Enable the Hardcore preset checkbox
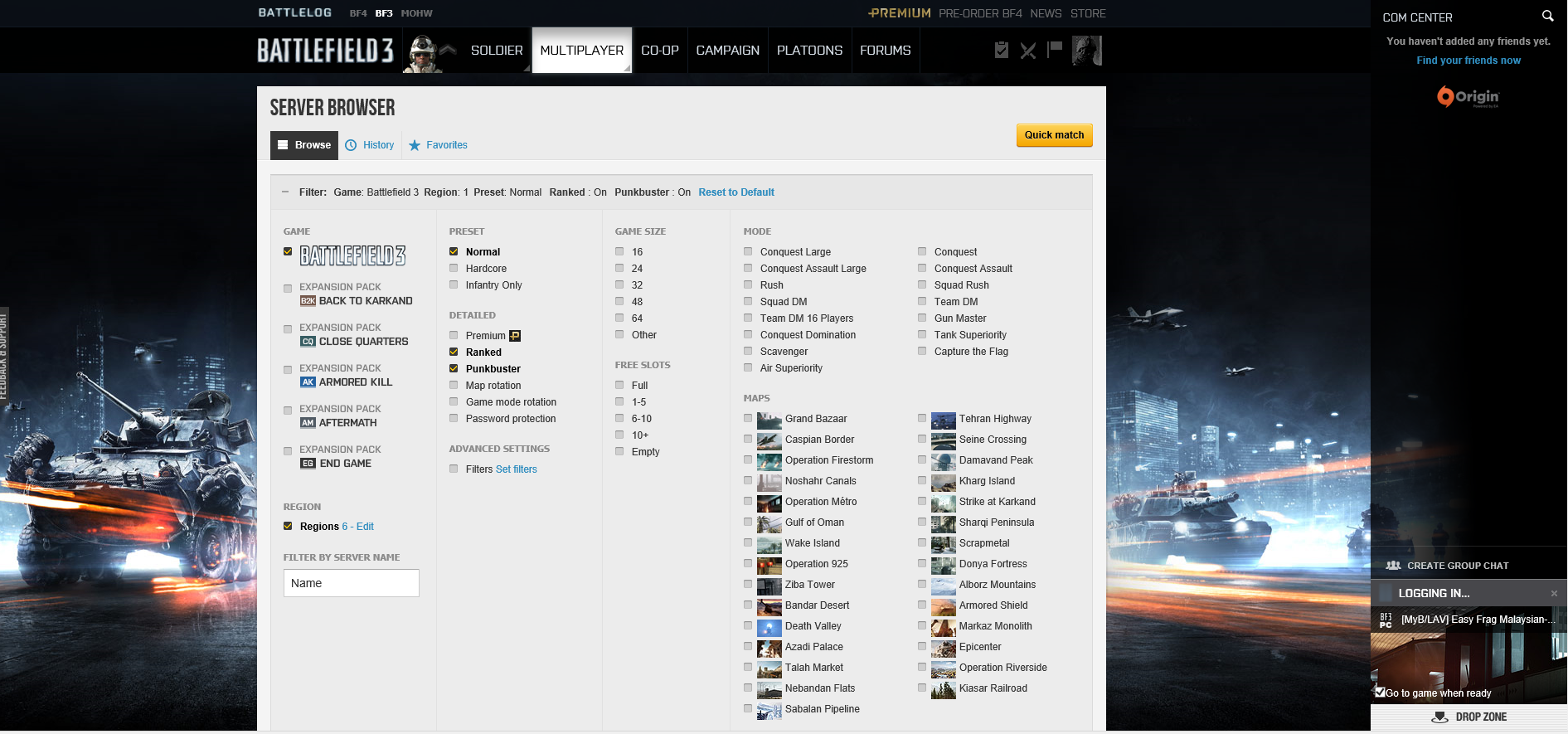This screenshot has height=734, width=1568. pyautogui.click(x=454, y=268)
